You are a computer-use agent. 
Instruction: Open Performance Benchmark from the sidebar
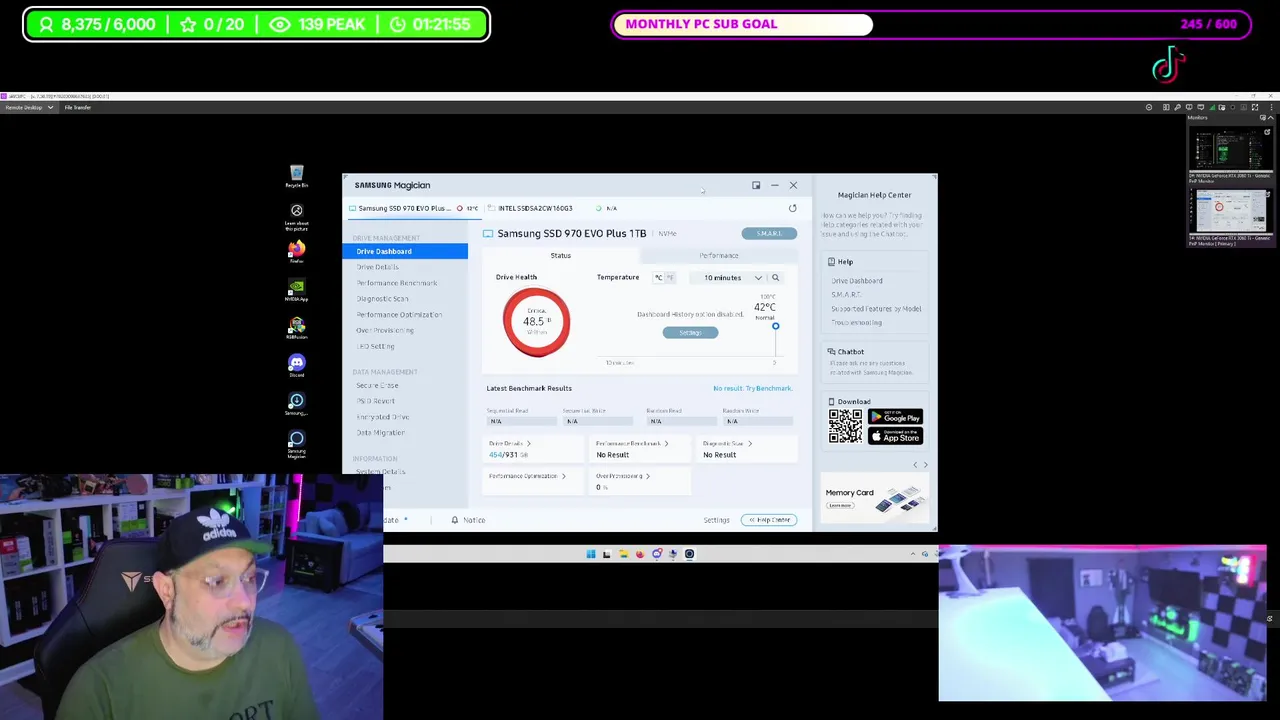coord(397,283)
